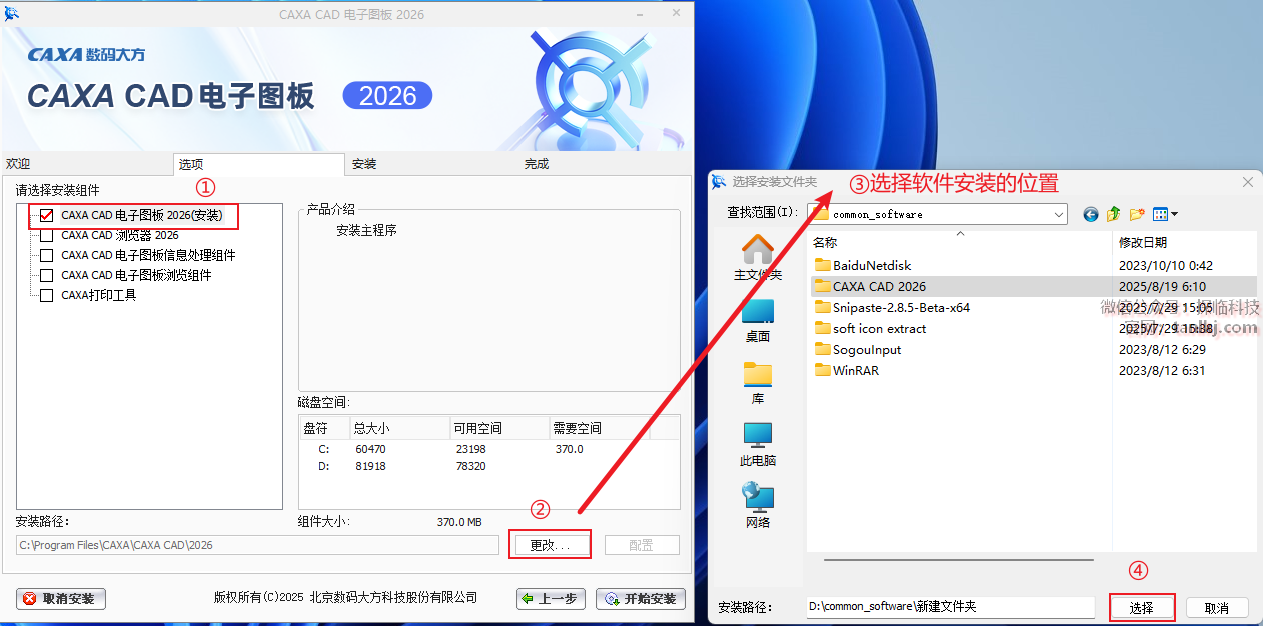This screenshot has height=626, width=1263.
Task: Select 库 in the places bar
Action: tap(757, 383)
